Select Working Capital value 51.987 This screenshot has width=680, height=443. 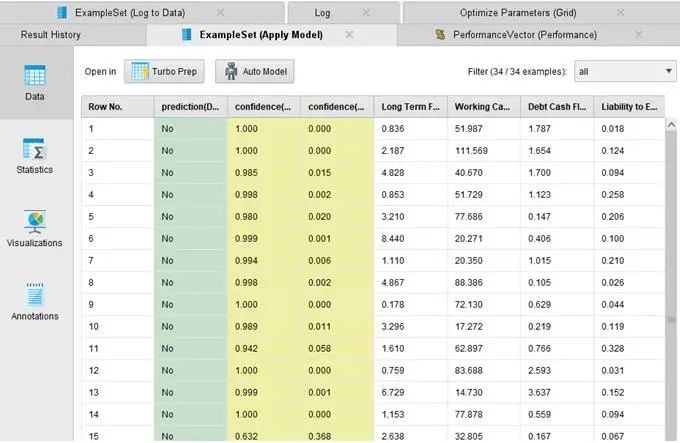468,129
